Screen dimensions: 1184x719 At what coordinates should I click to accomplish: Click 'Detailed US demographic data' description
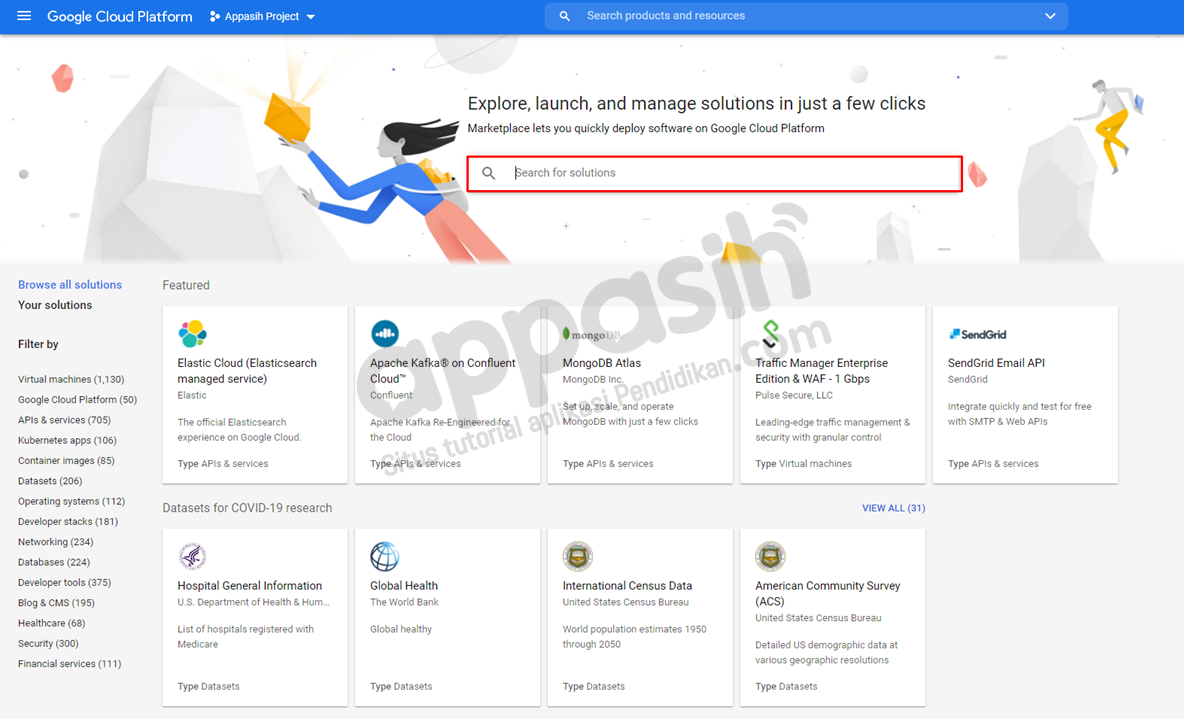point(826,653)
